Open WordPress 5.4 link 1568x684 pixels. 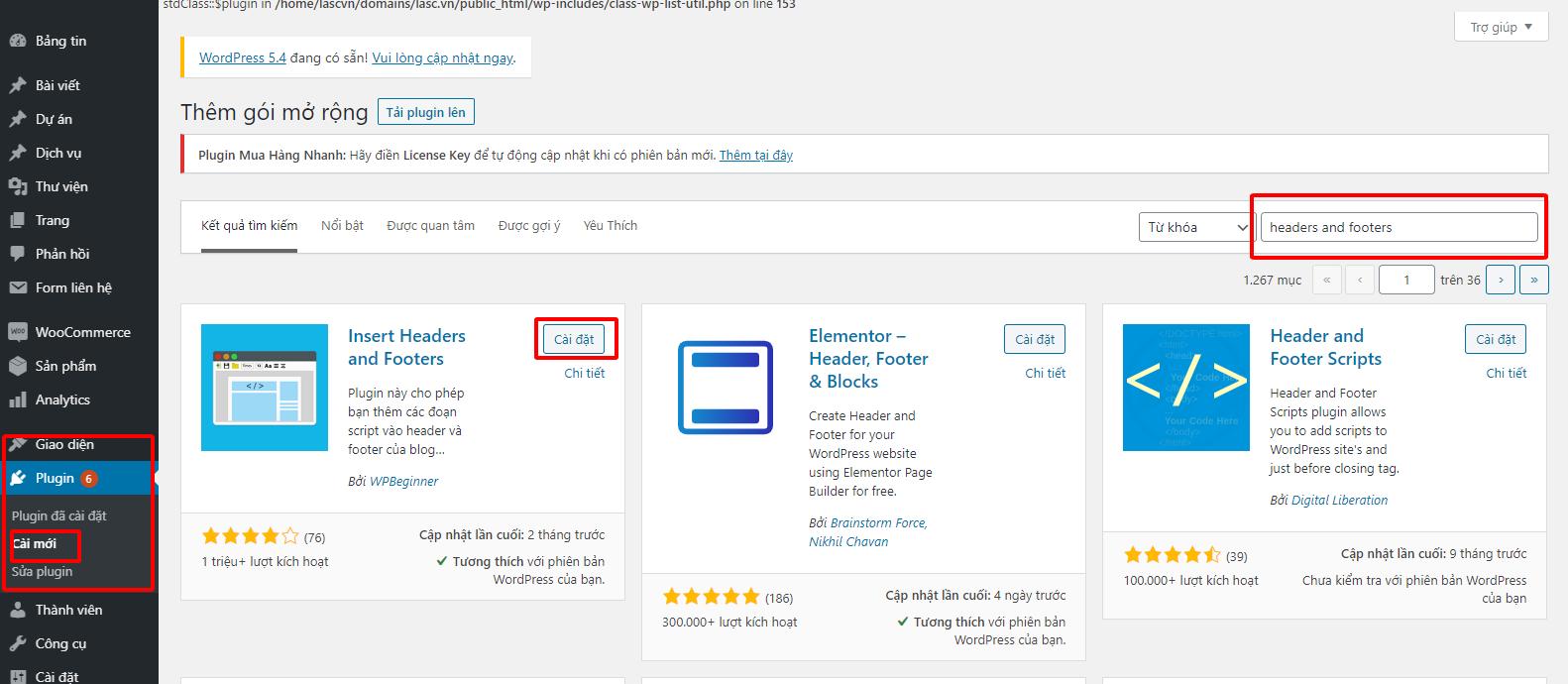point(243,57)
